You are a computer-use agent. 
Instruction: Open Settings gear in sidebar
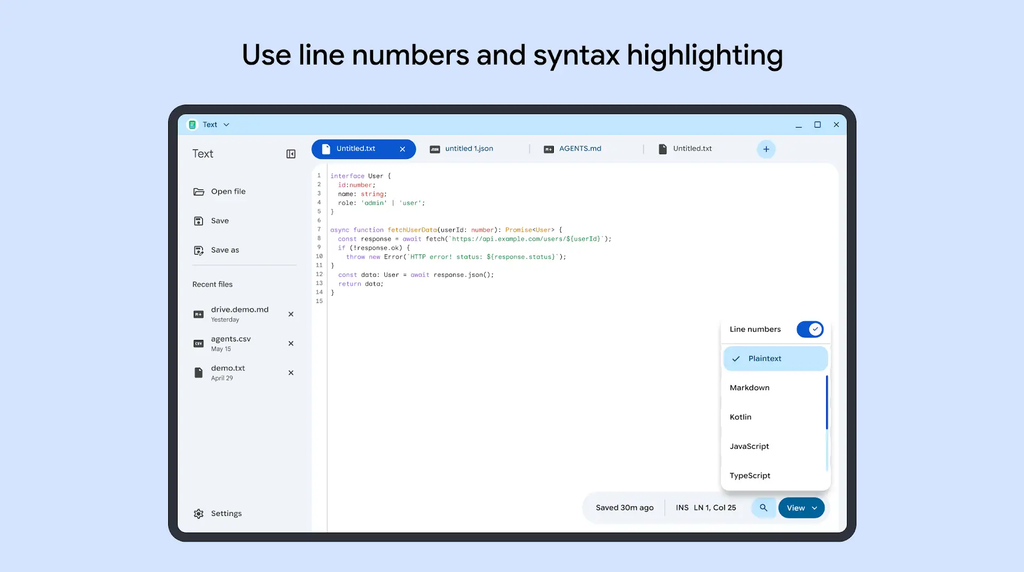pyautogui.click(x=199, y=514)
